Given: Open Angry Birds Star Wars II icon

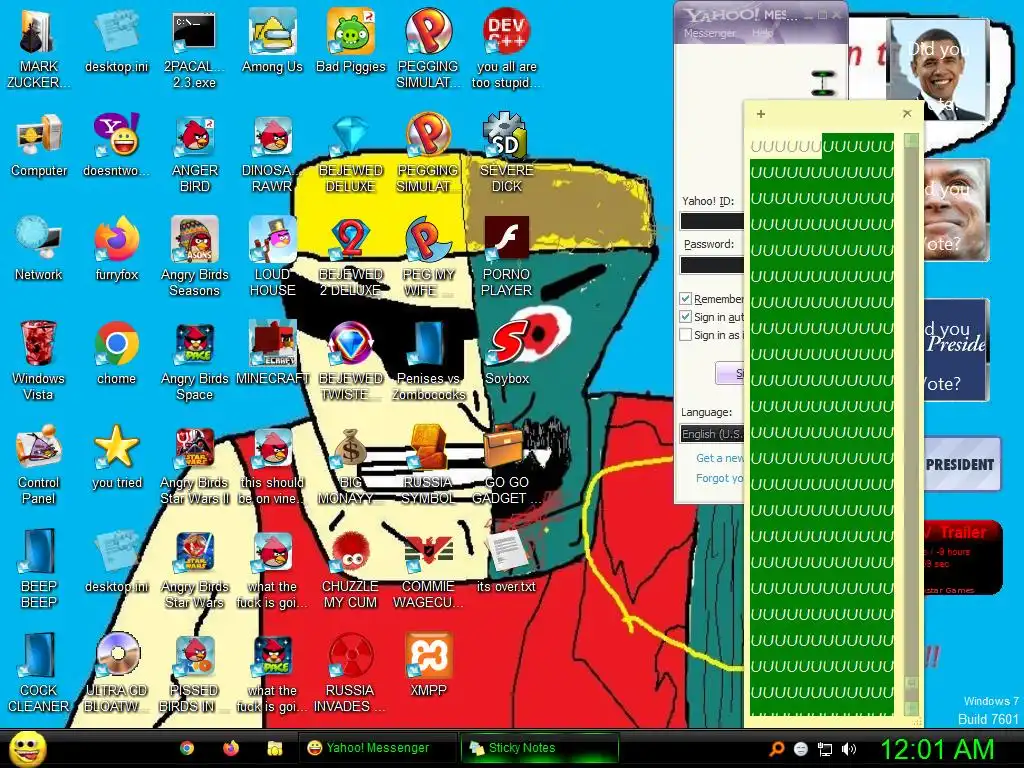Looking at the screenshot, I should click(195, 464).
